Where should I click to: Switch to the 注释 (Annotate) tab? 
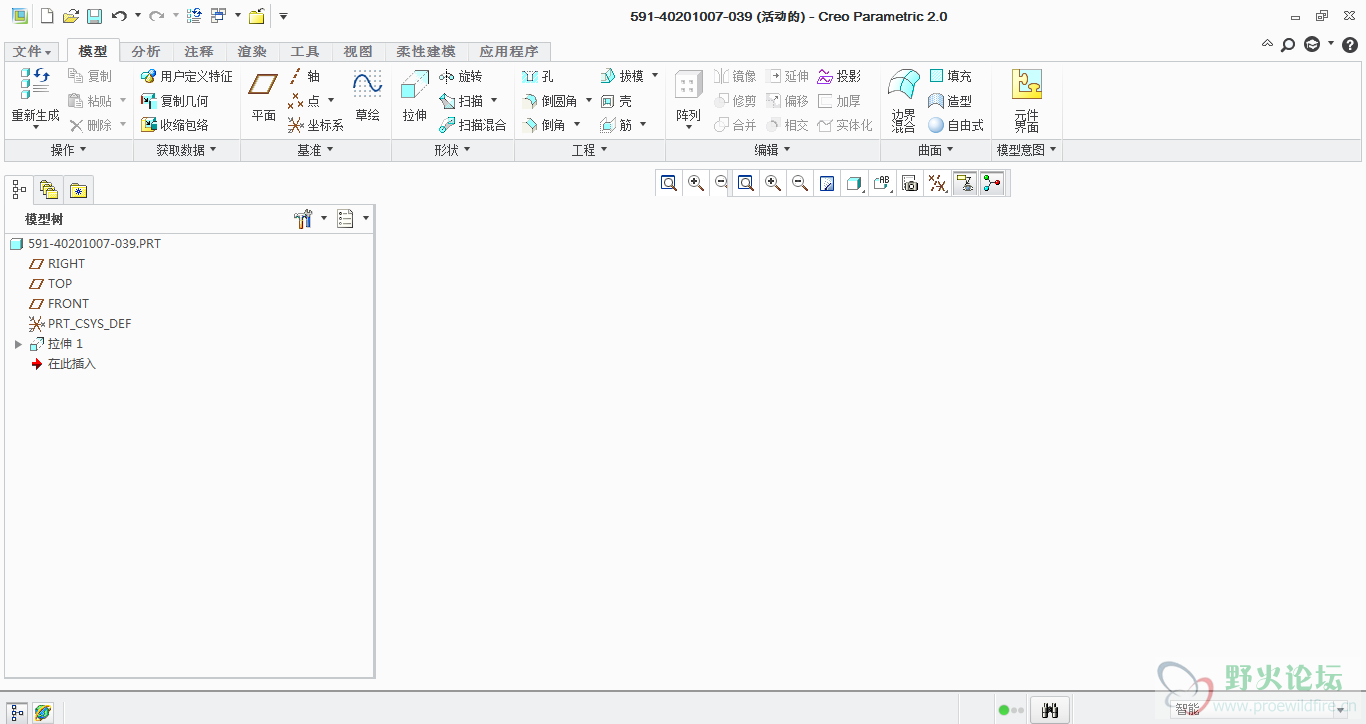coord(199,52)
